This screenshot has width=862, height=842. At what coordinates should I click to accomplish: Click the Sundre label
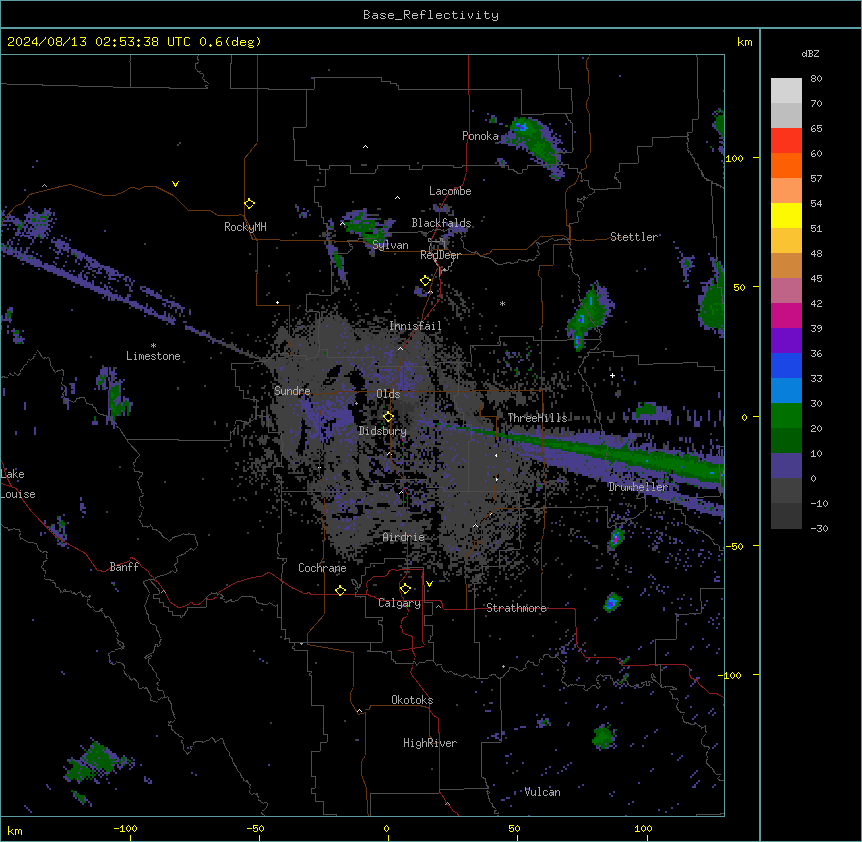tap(292, 391)
